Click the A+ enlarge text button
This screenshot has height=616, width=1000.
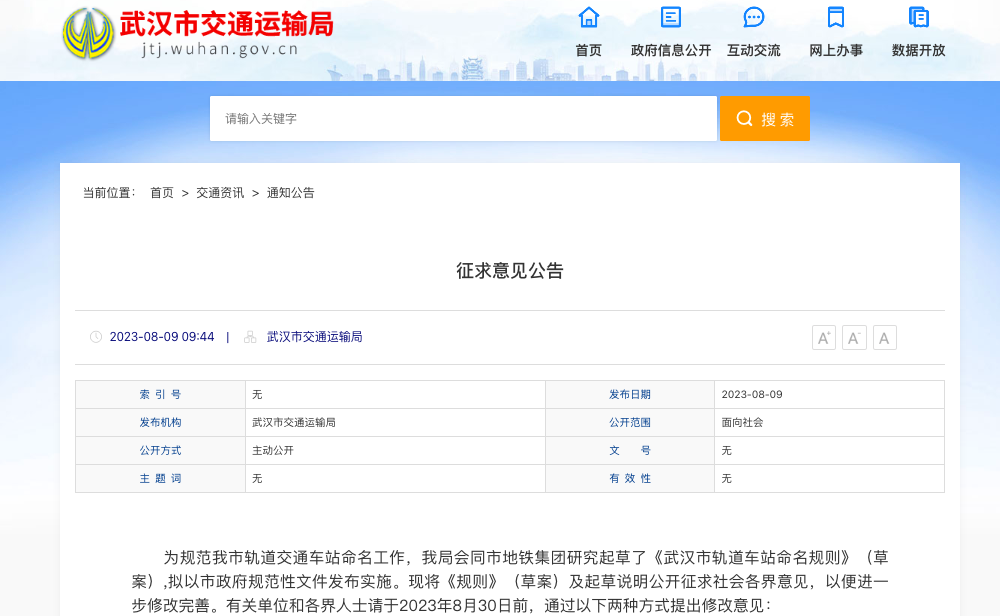tap(823, 337)
